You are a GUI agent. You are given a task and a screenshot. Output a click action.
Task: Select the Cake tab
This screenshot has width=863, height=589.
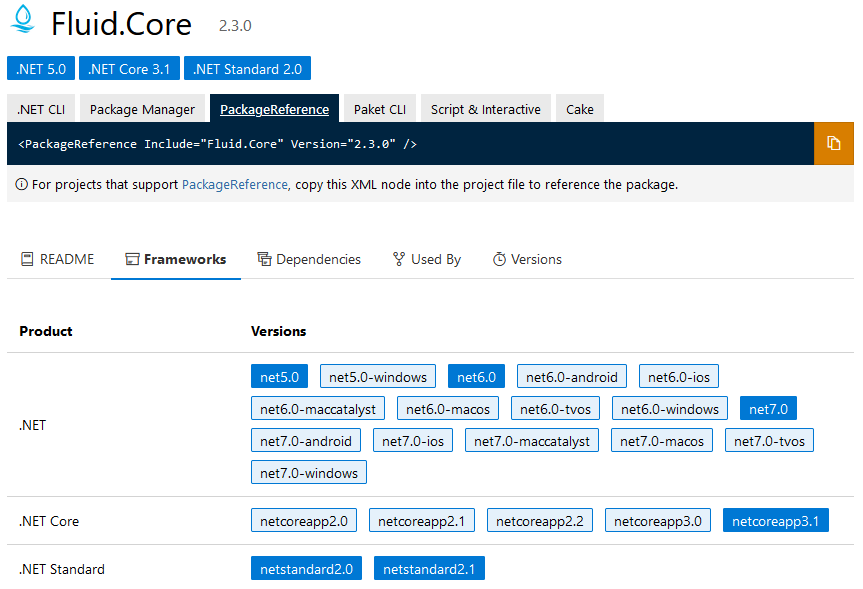click(580, 109)
